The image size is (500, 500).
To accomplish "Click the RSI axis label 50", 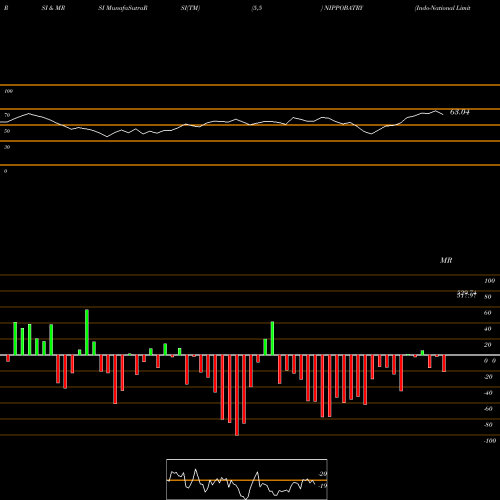I will click(7, 131).
